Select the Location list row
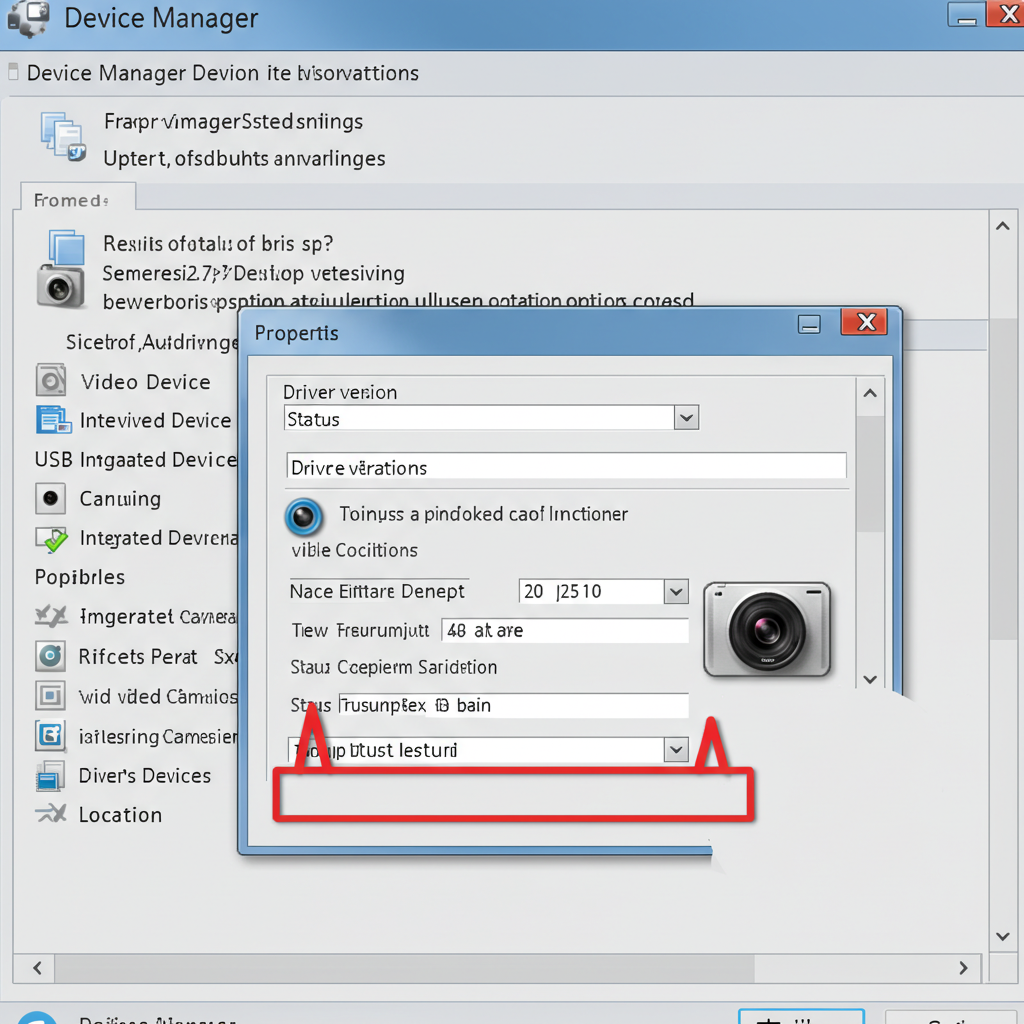Screen dimensions: 1024x1024 121,814
